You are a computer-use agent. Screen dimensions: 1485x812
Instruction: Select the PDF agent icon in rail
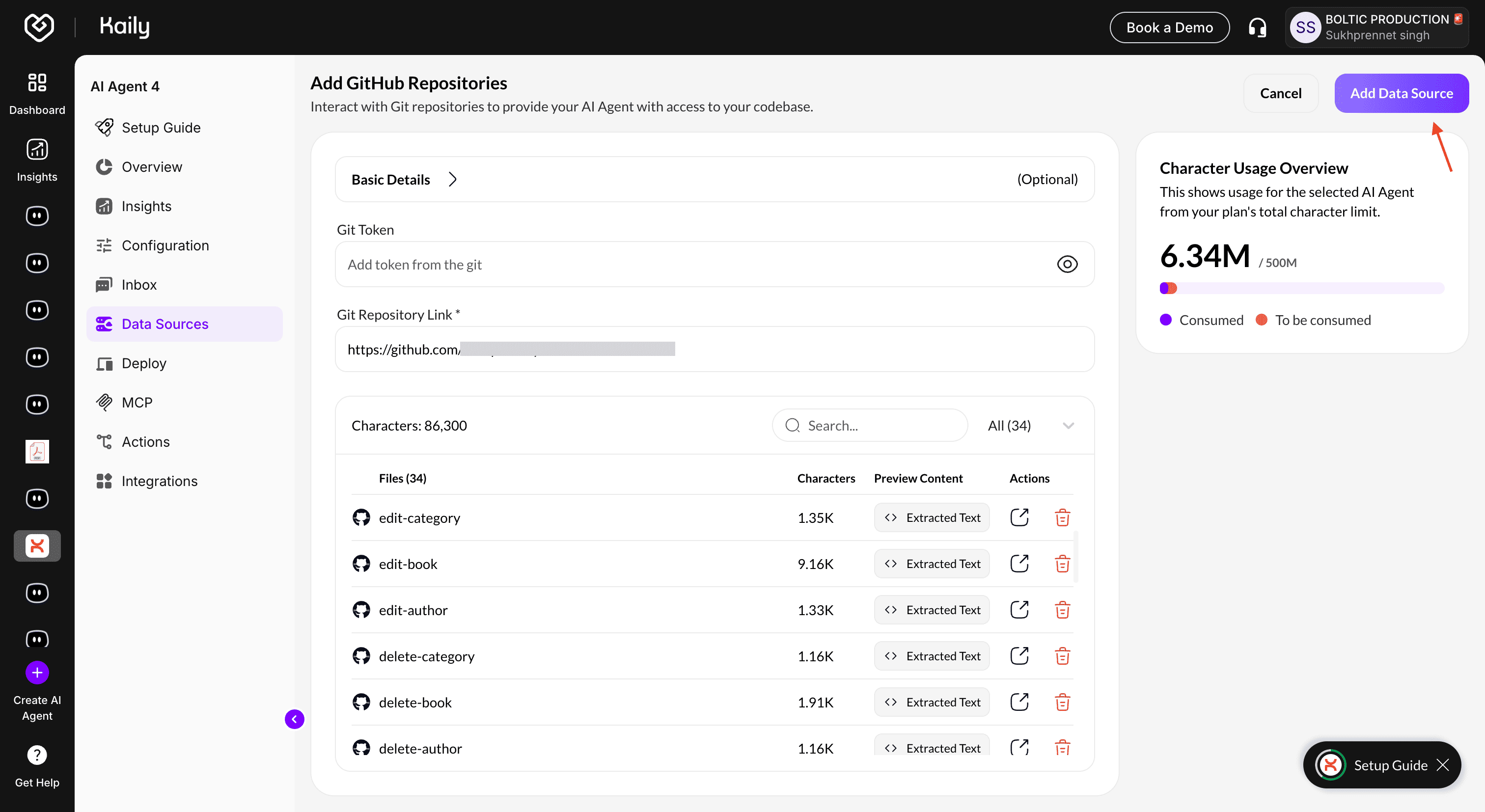click(x=37, y=451)
